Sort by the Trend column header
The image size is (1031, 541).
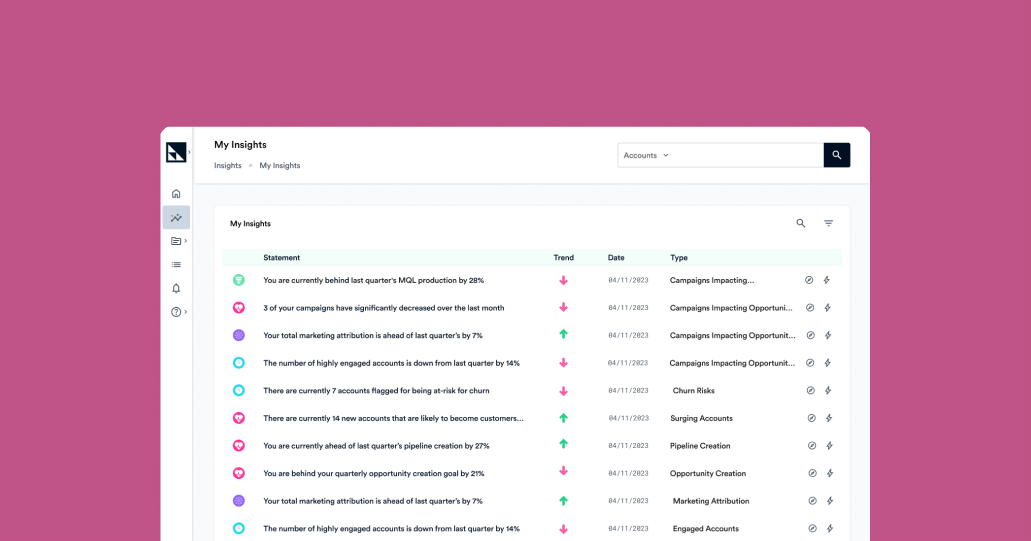[x=563, y=258]
